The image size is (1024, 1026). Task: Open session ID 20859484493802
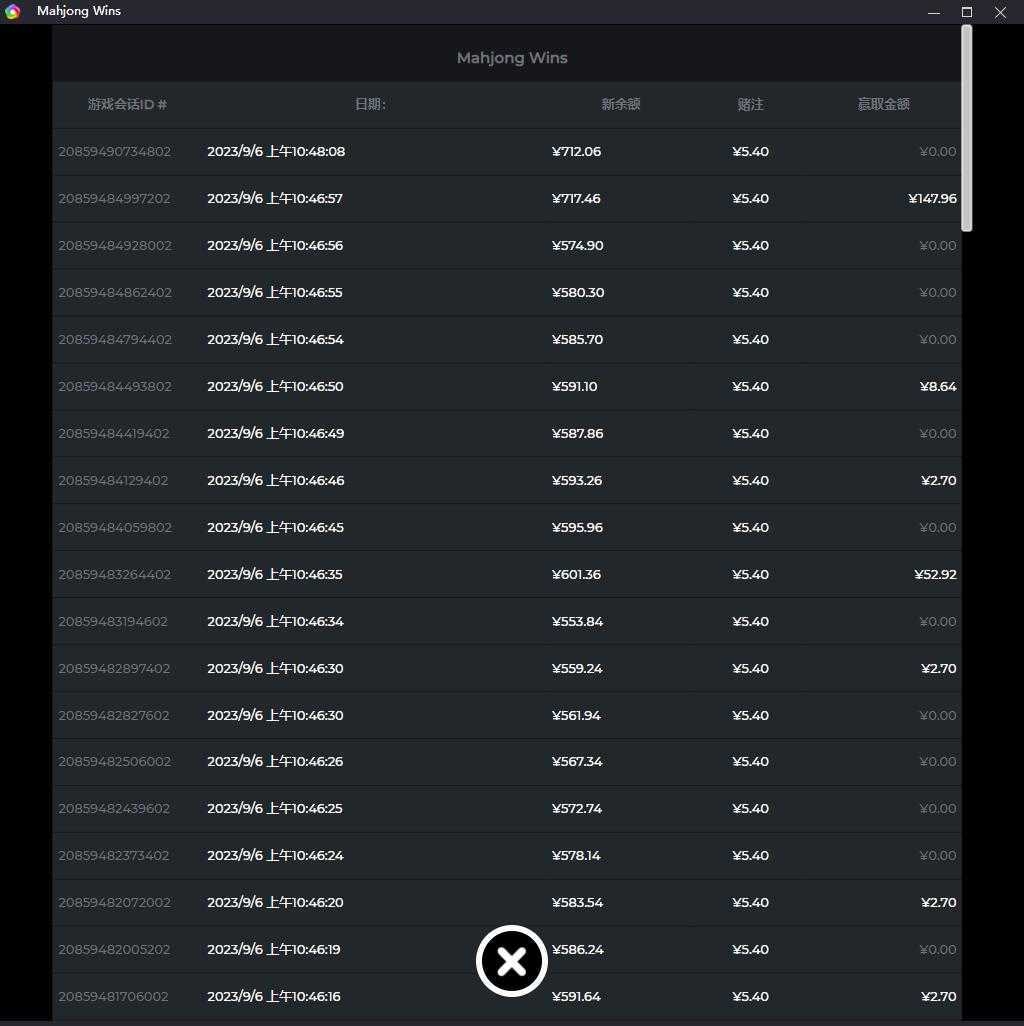115,387
